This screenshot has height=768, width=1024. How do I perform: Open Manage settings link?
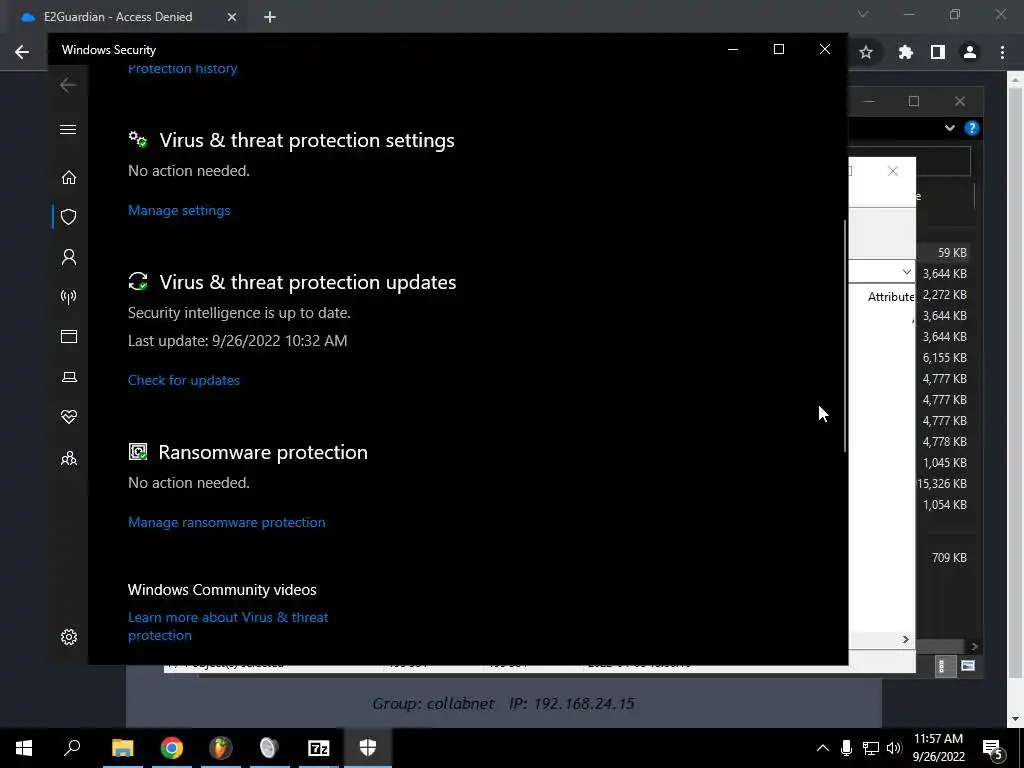[x=179, y=210]
